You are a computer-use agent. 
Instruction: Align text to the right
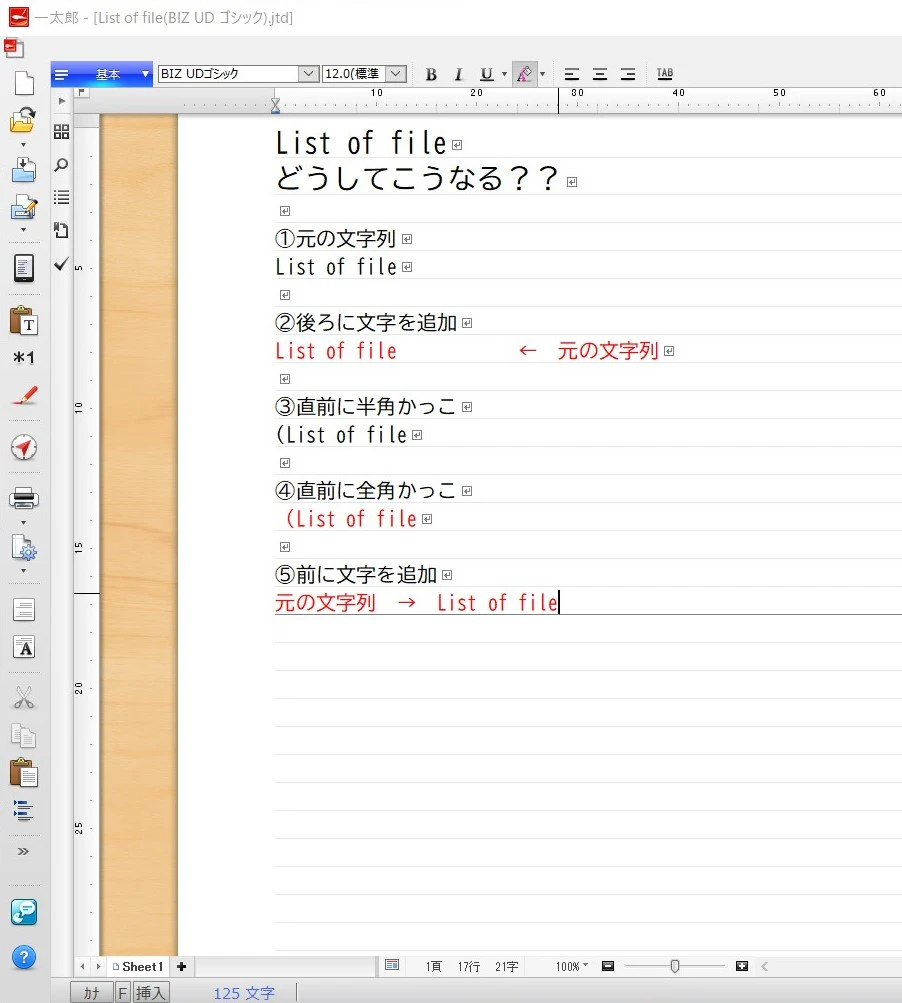click(628, 74)
